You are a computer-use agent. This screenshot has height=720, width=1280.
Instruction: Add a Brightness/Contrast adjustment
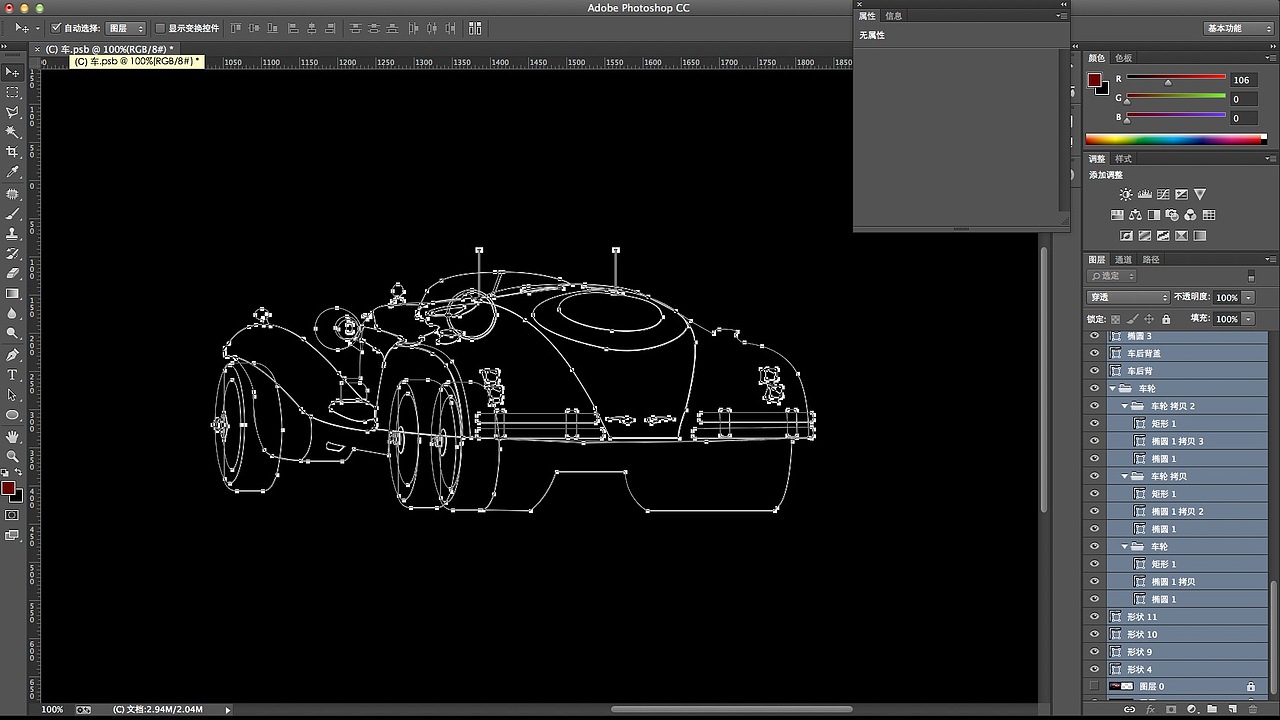point(1126,194)
